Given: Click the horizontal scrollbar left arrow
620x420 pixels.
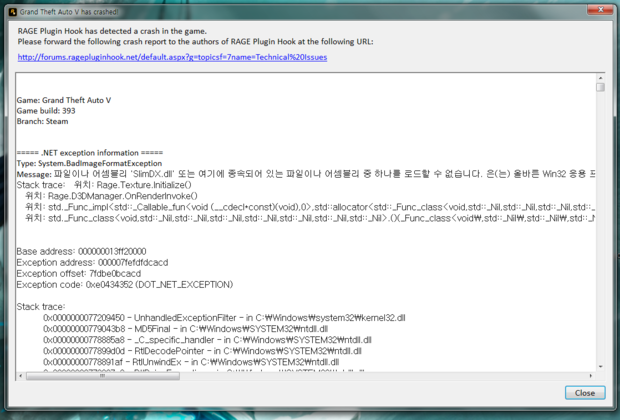Looking at the screenshot, I should pyautogui.click(x=21, y=376).
